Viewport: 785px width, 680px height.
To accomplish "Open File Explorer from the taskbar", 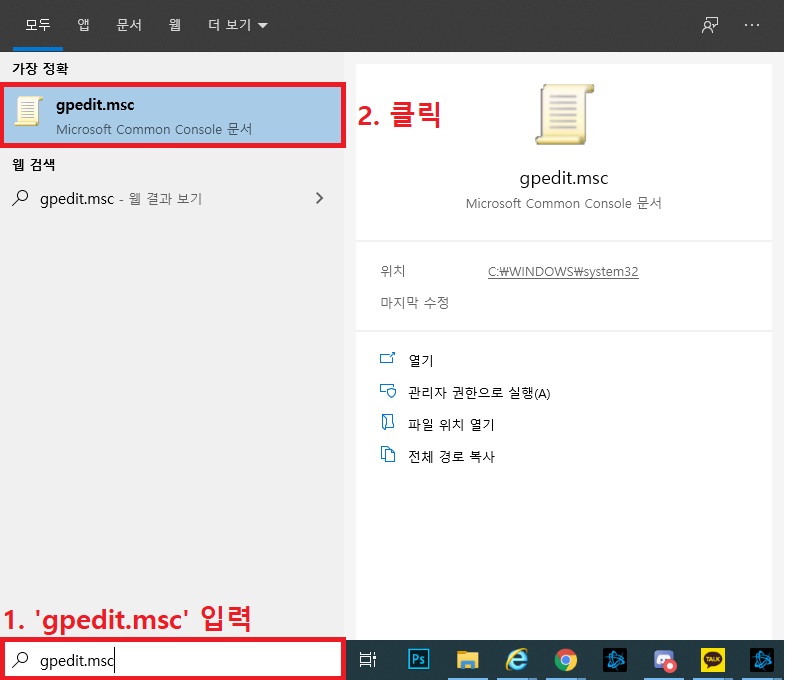I will tap(468, 659).
